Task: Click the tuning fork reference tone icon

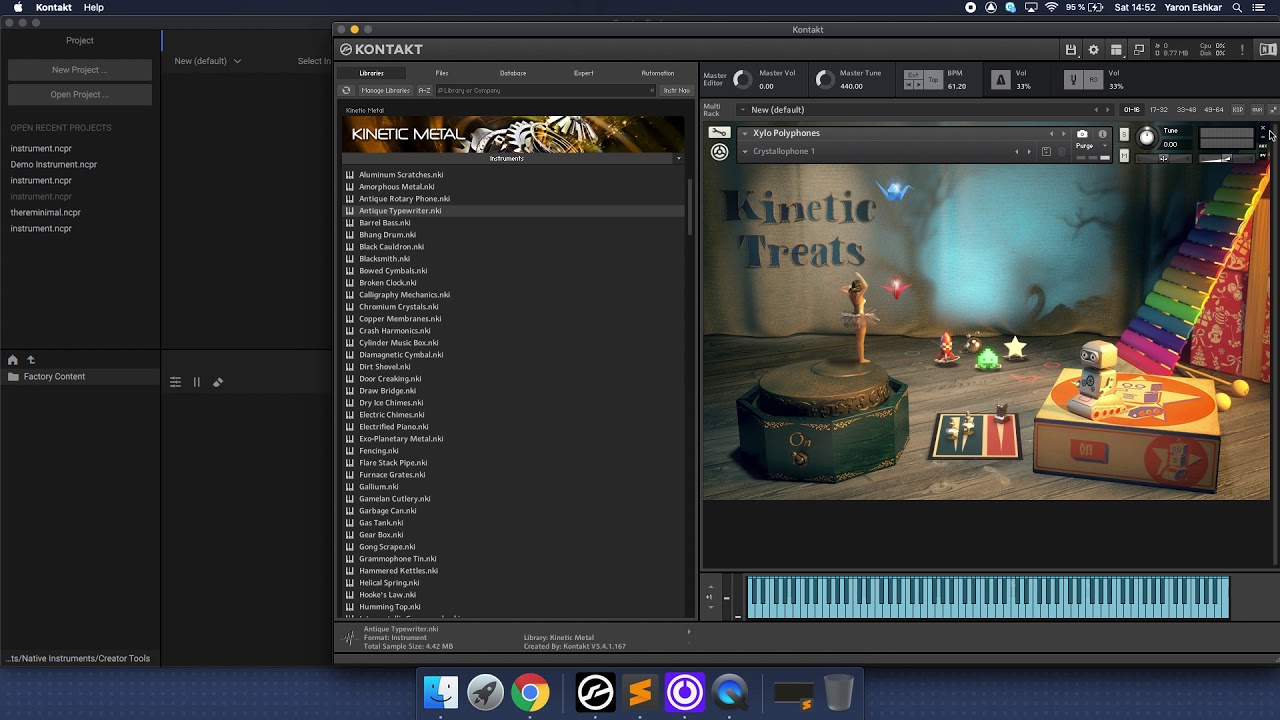Action: (x=1074, y=80)
